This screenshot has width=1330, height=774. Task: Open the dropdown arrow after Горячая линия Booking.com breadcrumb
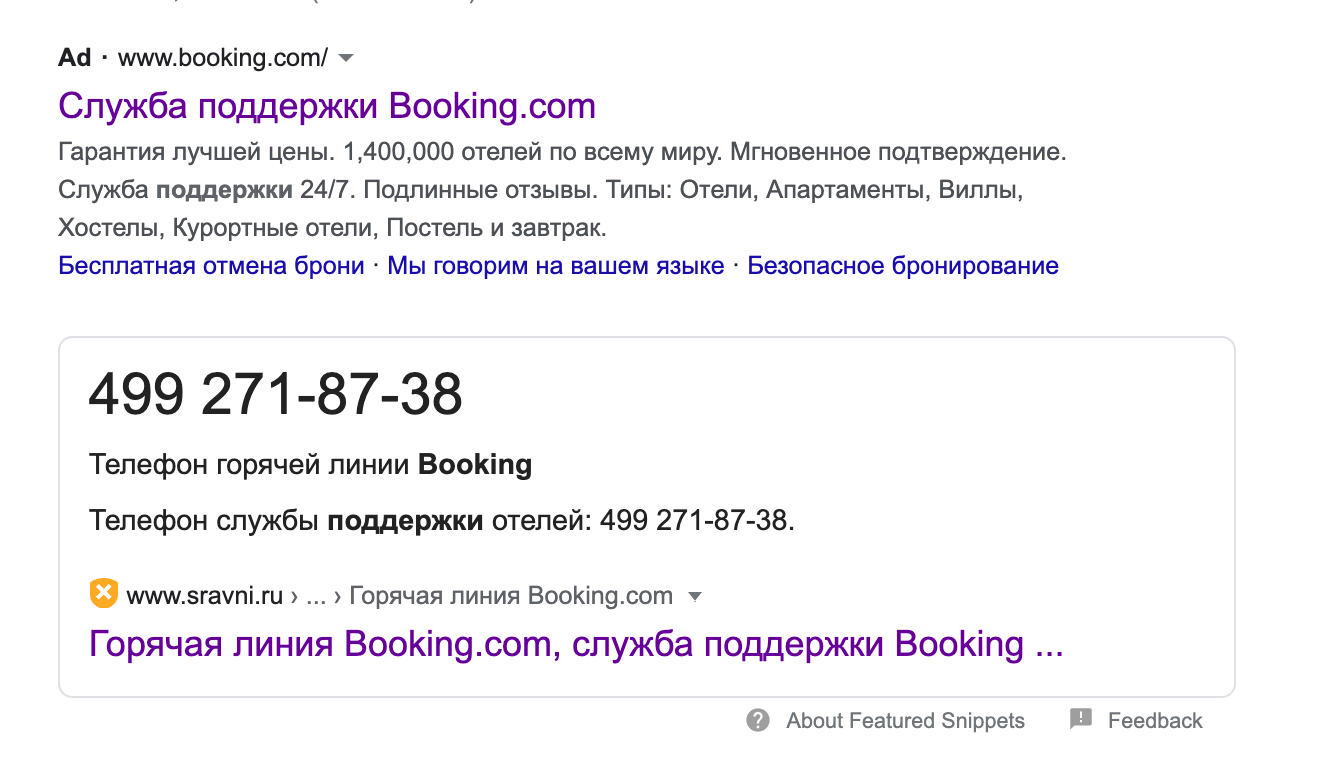(x=695, y=597)
